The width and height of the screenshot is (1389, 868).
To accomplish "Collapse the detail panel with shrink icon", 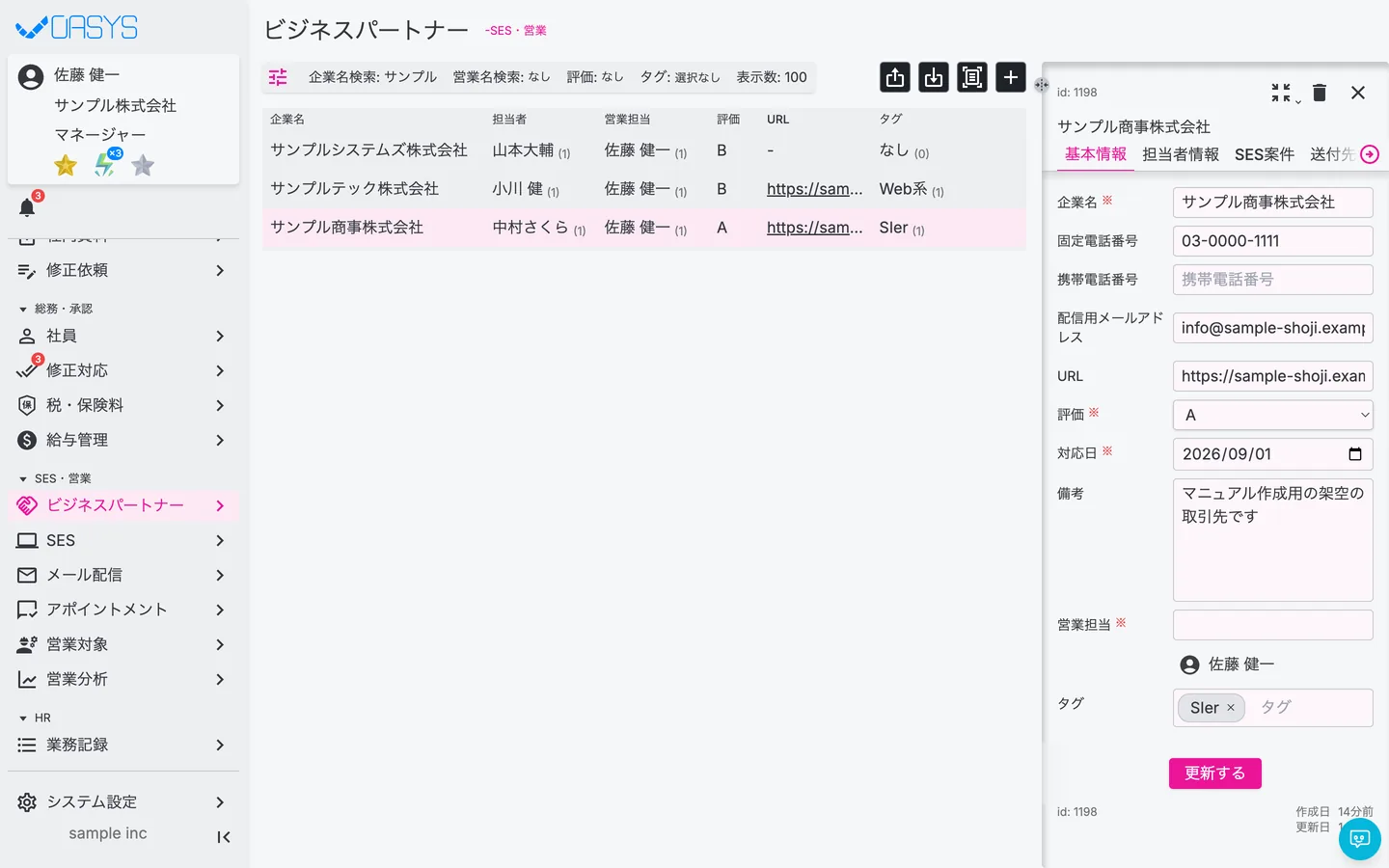I will [x=1281, y=93].
